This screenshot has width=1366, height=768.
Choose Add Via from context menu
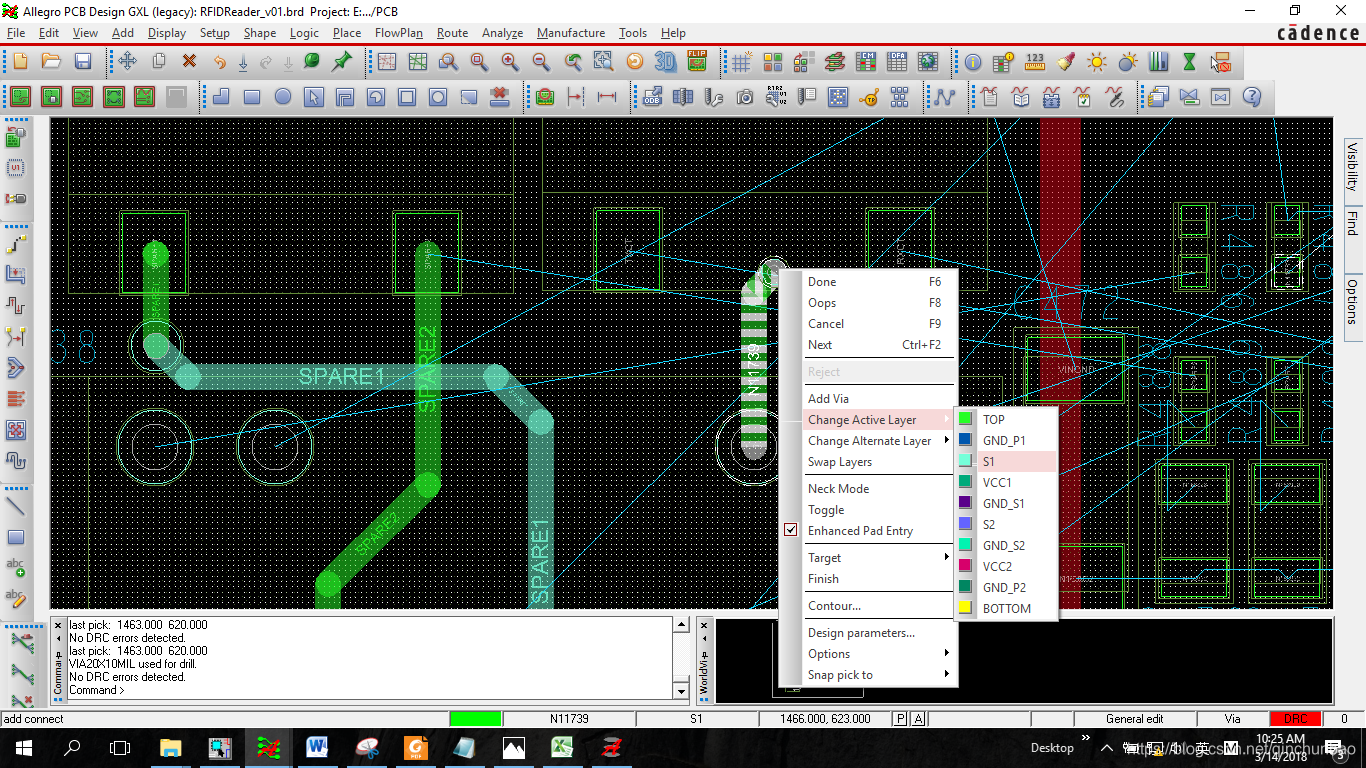coord(828,399)
